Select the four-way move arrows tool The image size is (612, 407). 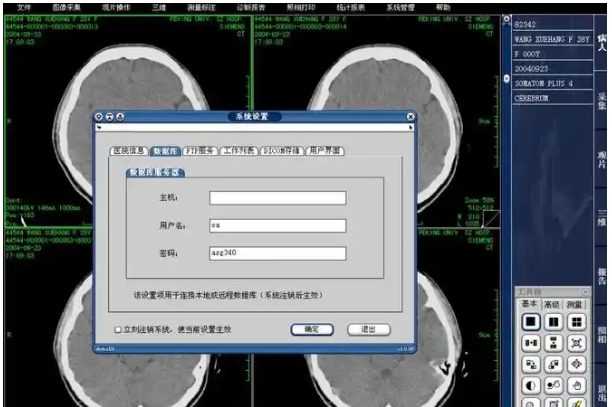coord(576,364)
